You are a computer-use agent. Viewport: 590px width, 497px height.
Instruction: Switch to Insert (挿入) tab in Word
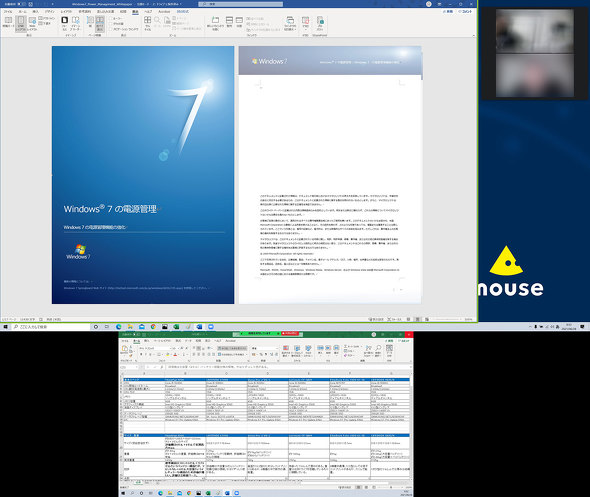(x=35, y=12)
